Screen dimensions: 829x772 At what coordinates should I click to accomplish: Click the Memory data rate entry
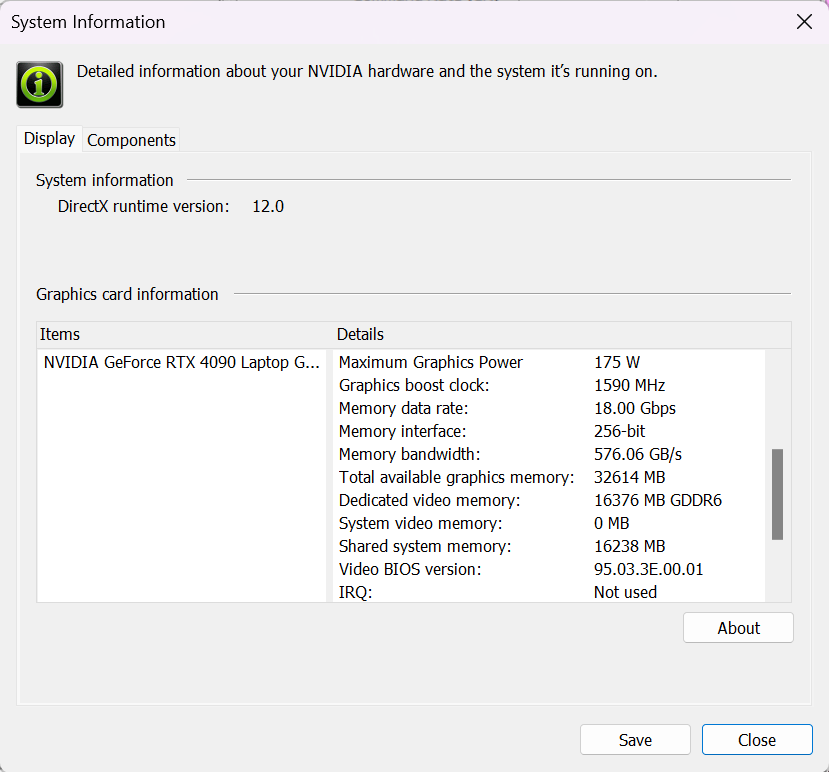403,408
